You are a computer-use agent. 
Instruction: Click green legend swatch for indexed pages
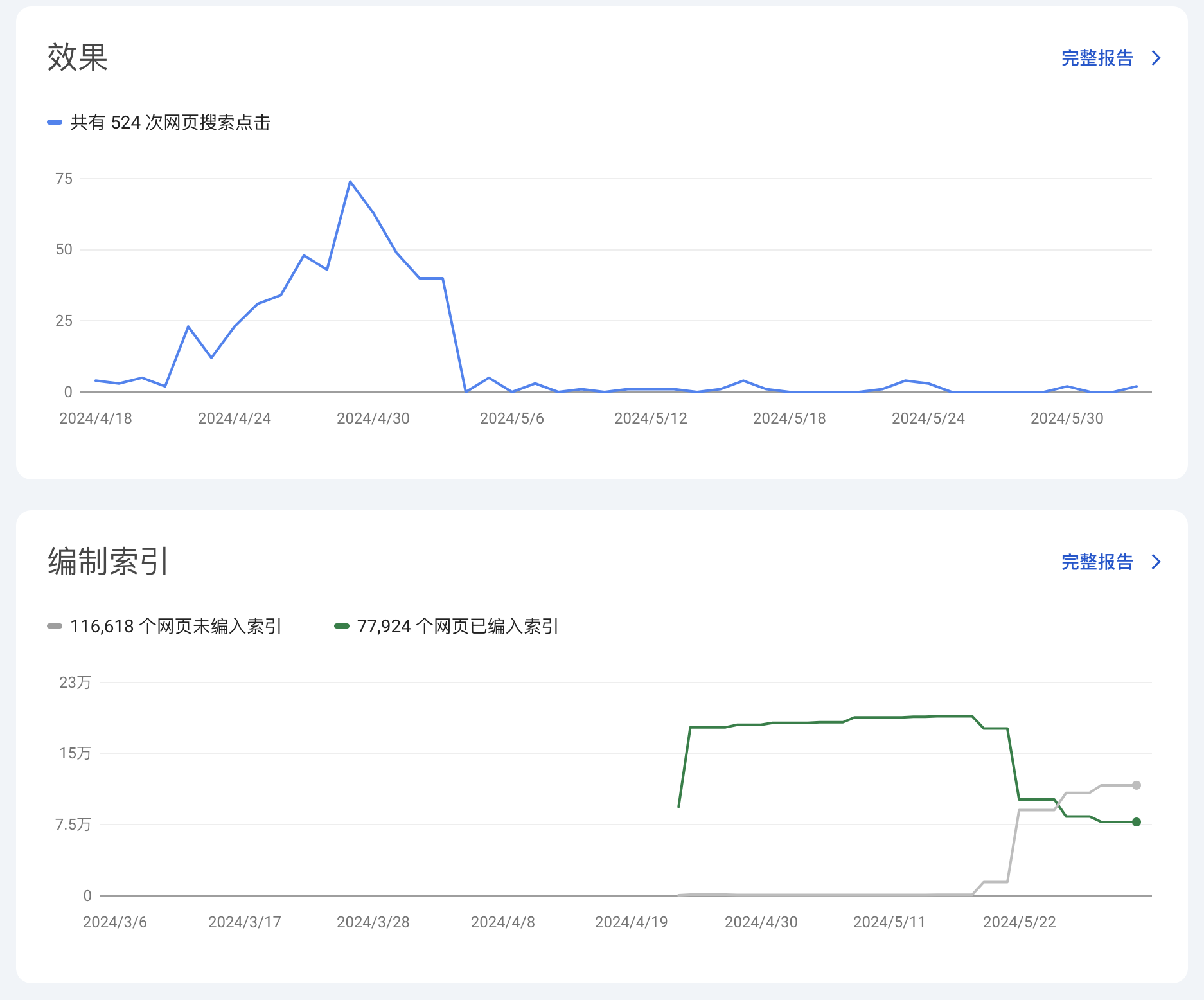pos(342,626)
